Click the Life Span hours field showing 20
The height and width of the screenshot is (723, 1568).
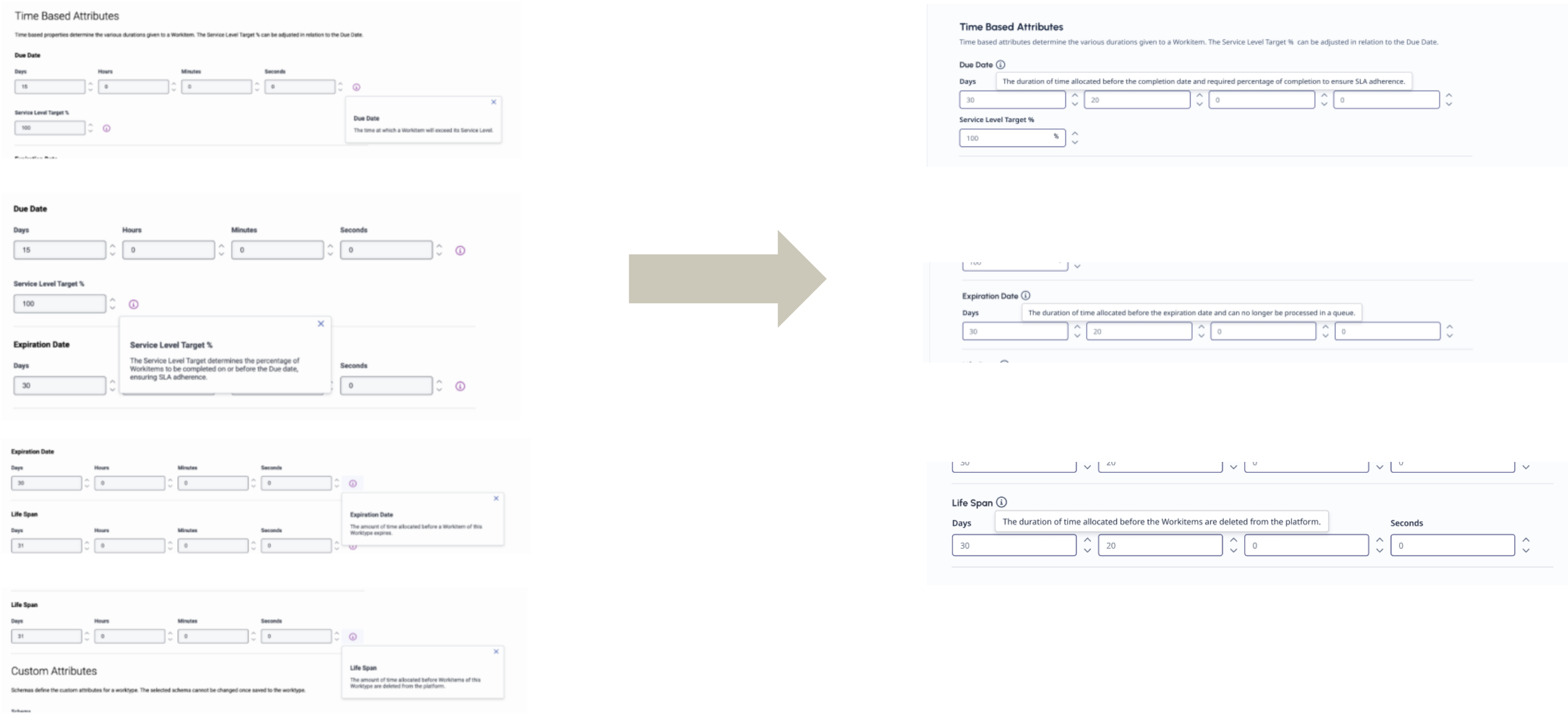pyautogui.click(x=1160, y=545)
